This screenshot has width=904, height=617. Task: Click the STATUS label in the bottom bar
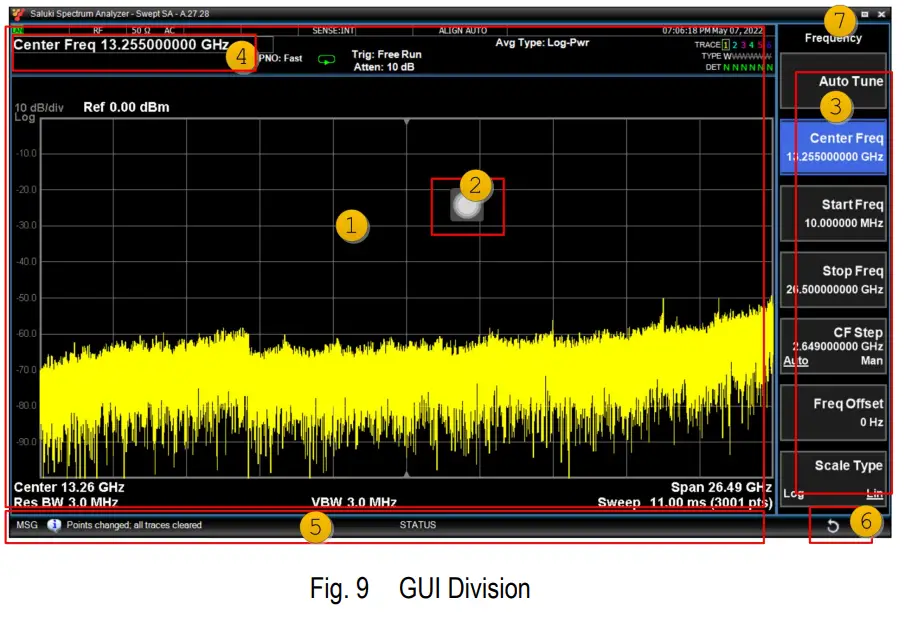(x=417, y=525)
